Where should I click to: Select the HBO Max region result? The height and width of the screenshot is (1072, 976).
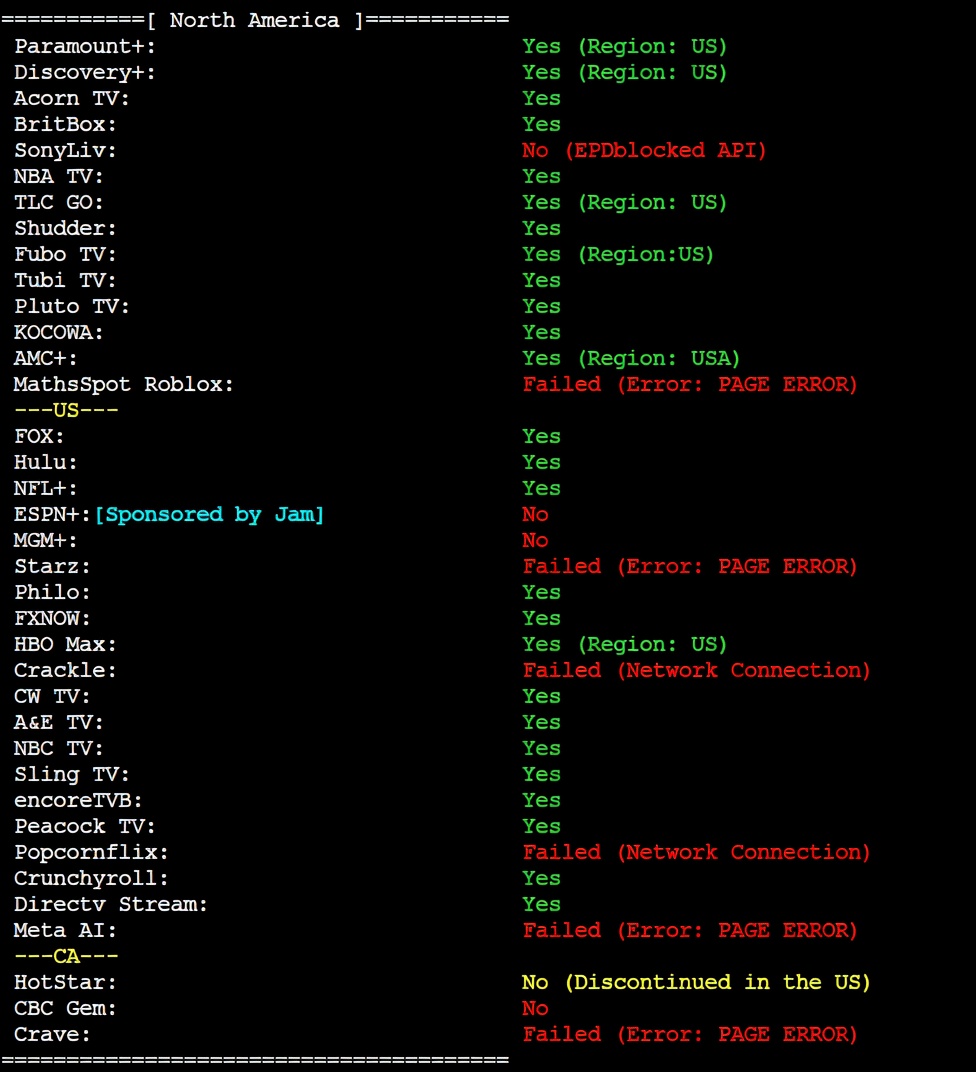point(624,644)
